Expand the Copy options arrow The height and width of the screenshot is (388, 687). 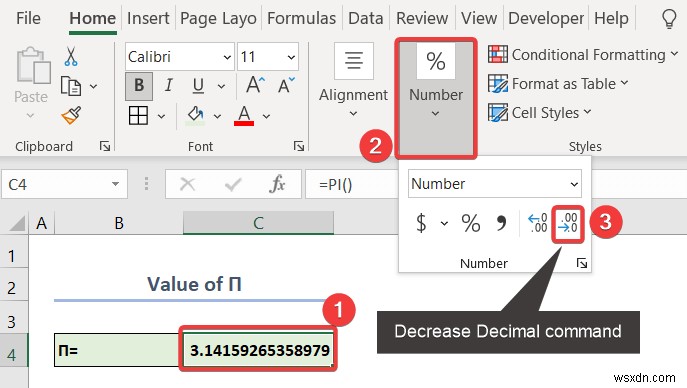pyautogui.click(x=93, y=86)
